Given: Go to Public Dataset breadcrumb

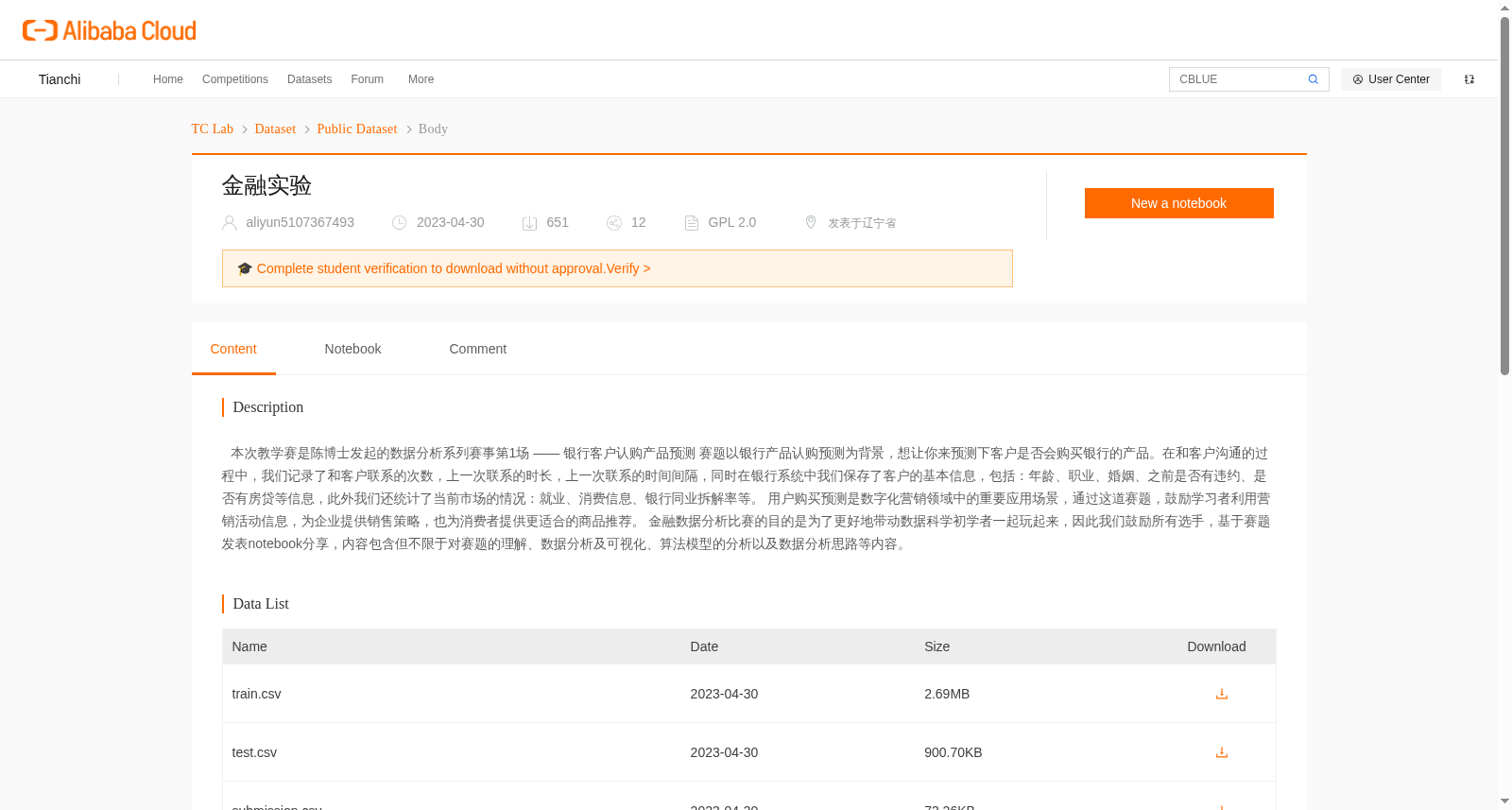Looking at the screenshot, I should 357,129.
